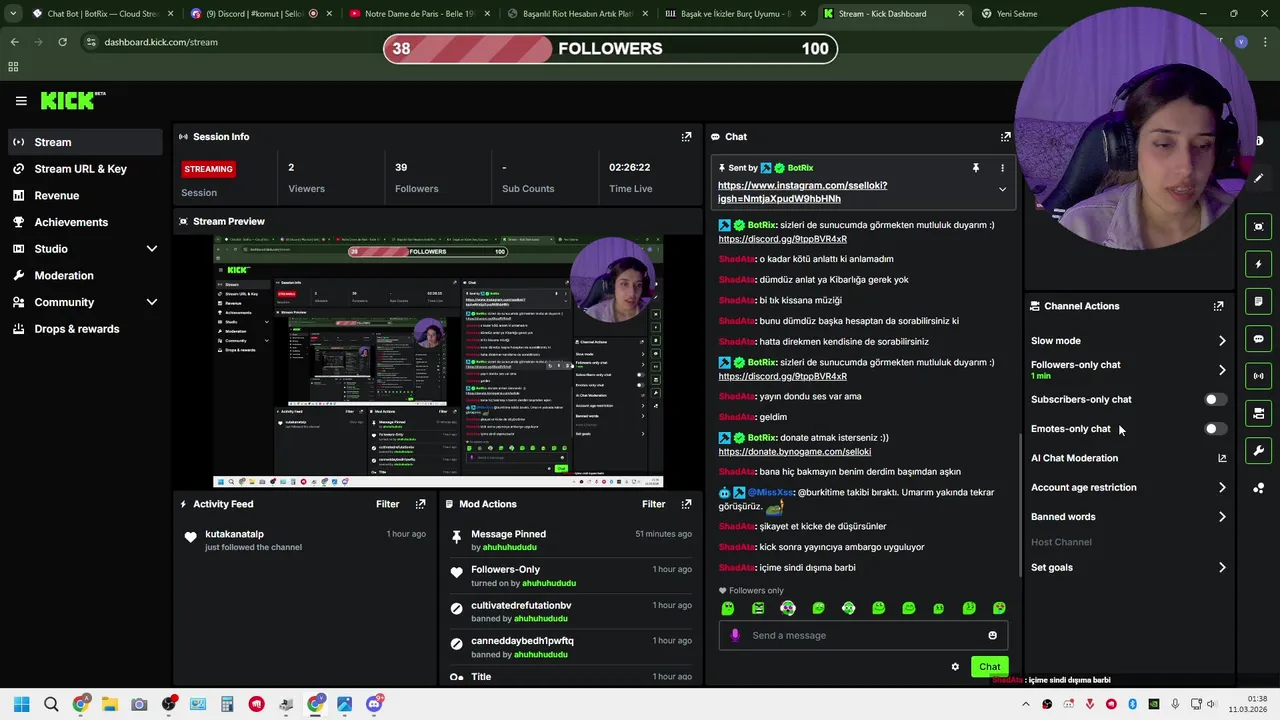Unpin the pinned BotRix message
This screenshot has width=1280, height=720.
[x=975, y=168]
